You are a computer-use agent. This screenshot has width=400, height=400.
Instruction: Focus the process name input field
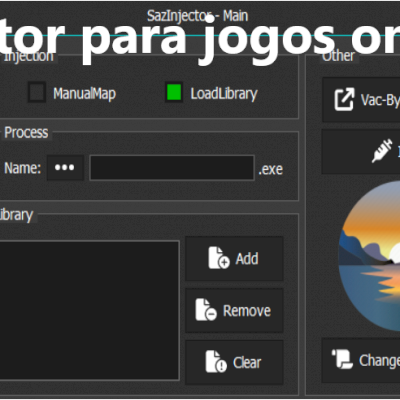[172, 168]
